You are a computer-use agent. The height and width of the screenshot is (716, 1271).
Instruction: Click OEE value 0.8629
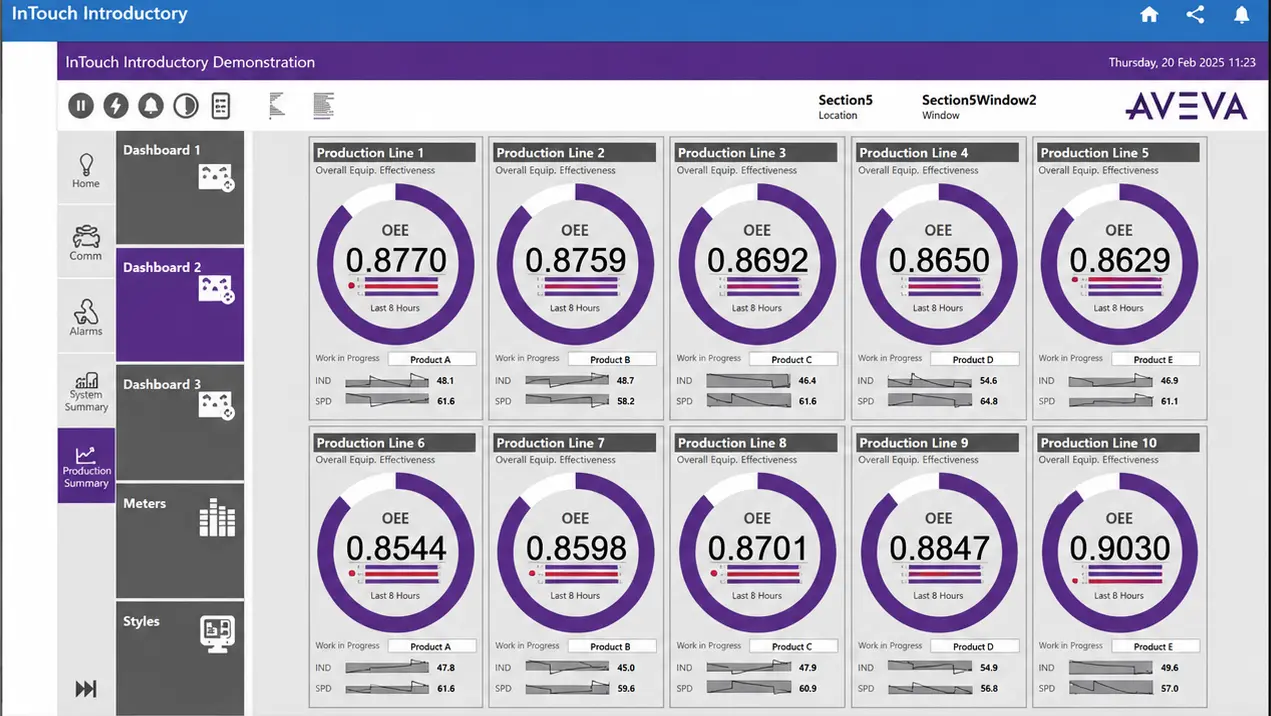tap(1120, 261)
